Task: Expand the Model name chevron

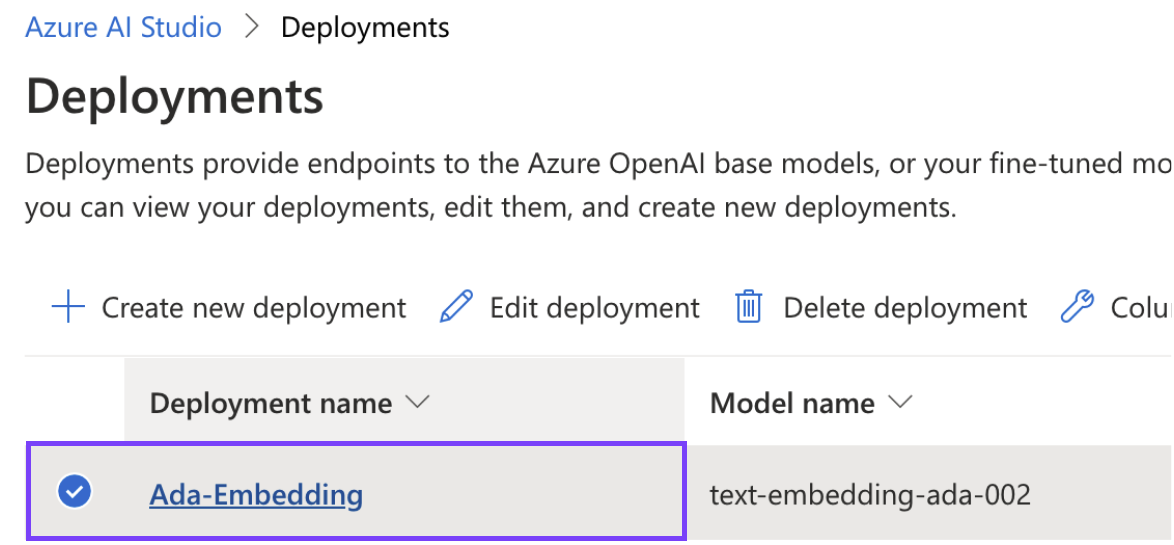Action: 899,403
